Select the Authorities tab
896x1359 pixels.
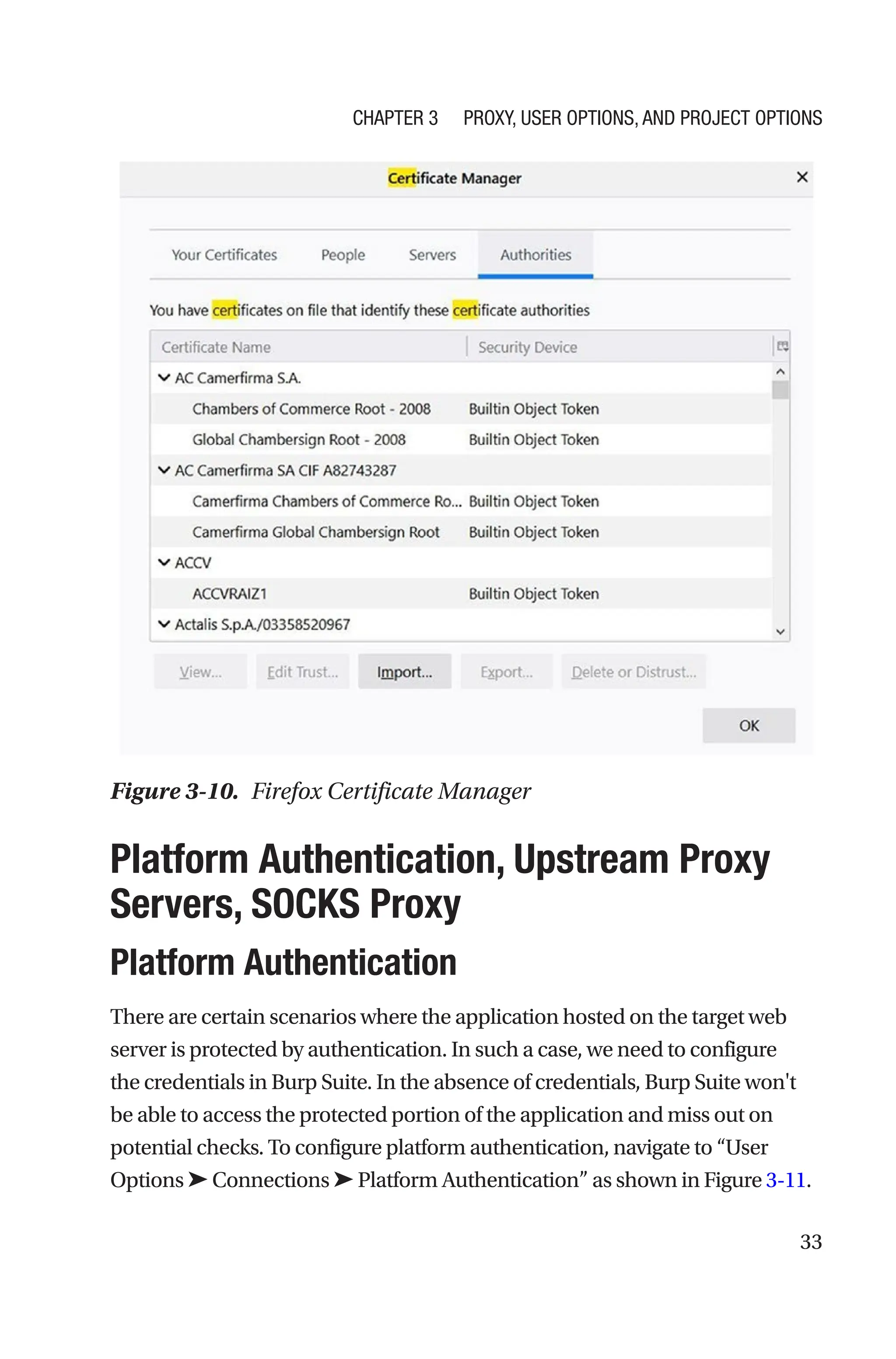535,255
